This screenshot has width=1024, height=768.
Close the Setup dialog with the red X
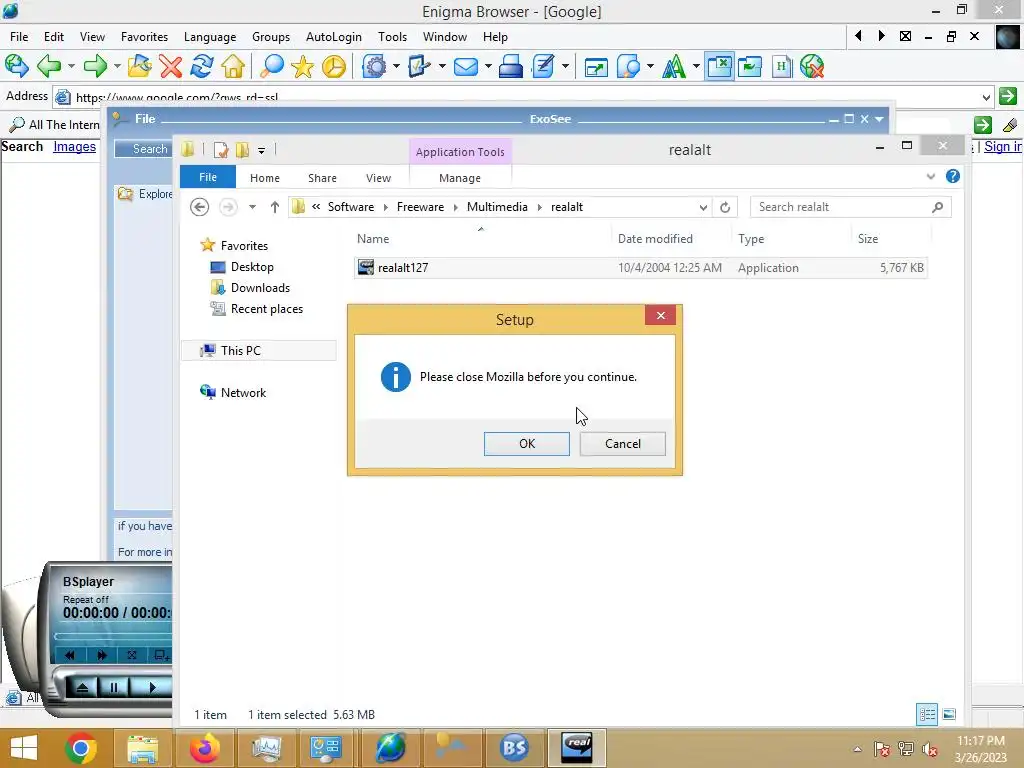pyautogui.click(x=660, y=315)
